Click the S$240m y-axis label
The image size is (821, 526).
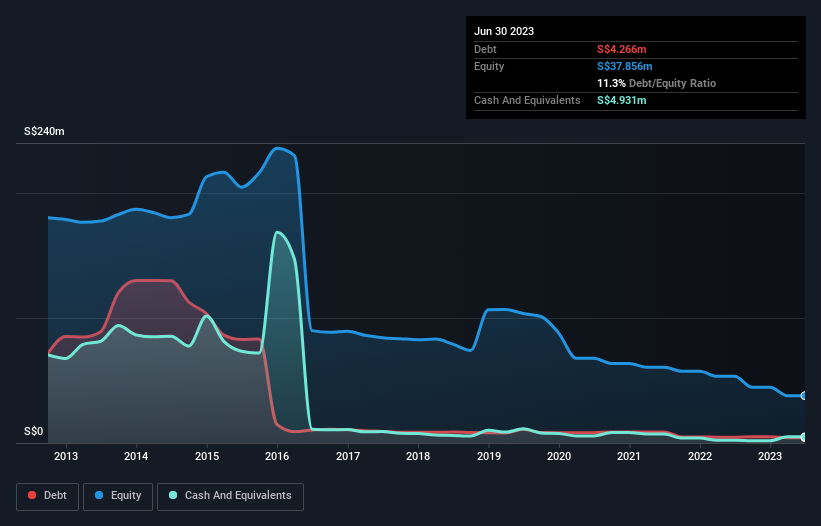tap(44, 131)
